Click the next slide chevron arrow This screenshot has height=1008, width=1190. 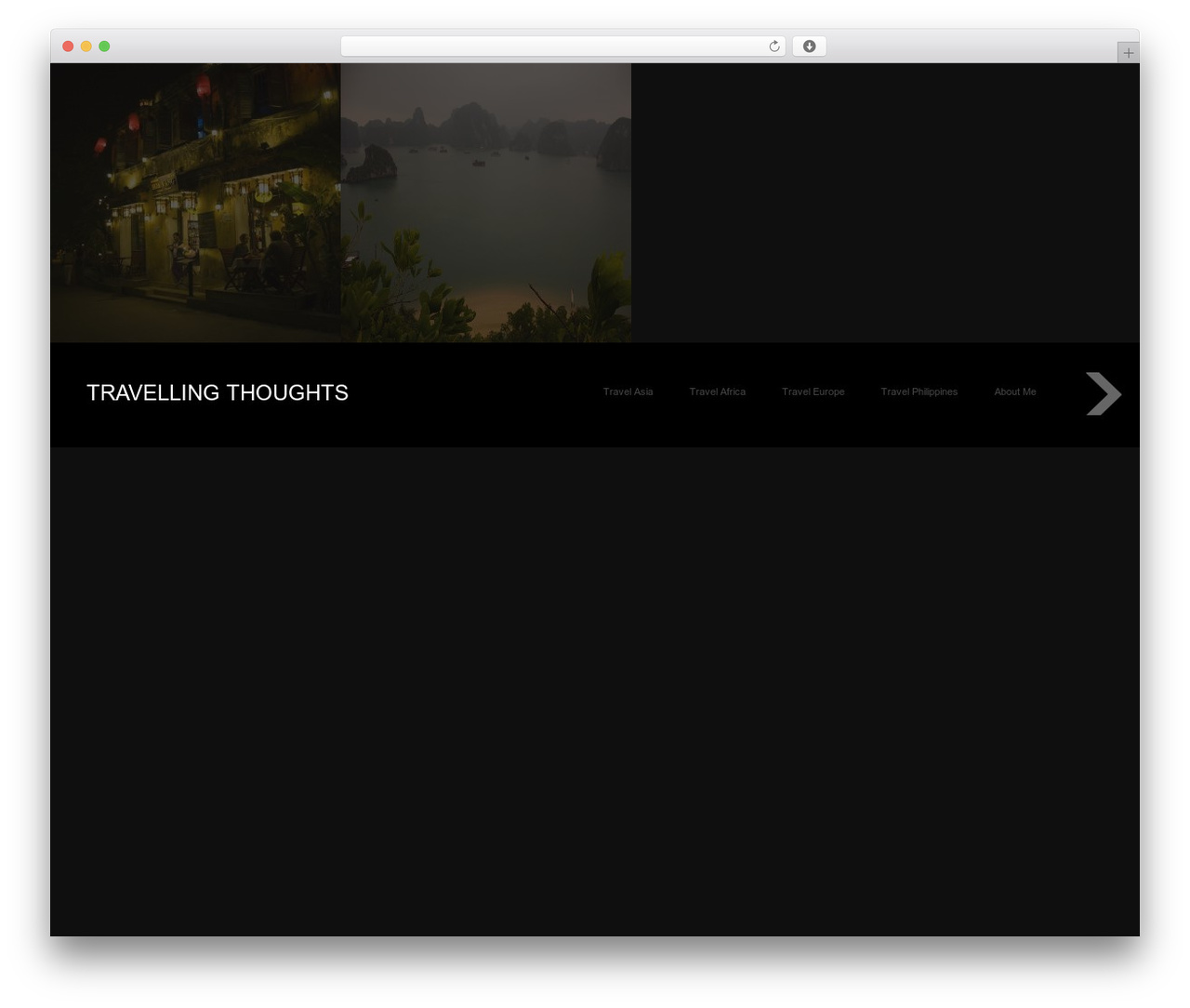click(1104, 393)
